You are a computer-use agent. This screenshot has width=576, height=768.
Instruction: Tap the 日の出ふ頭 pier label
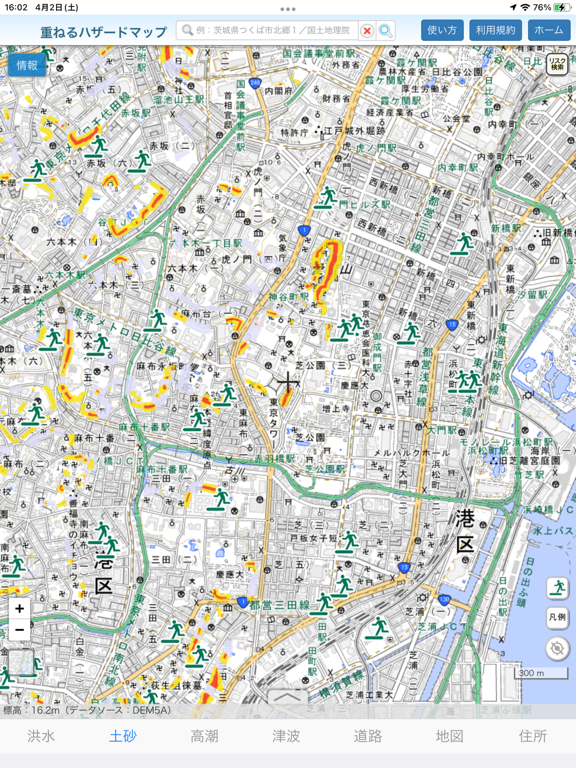[x=527, y=581]
